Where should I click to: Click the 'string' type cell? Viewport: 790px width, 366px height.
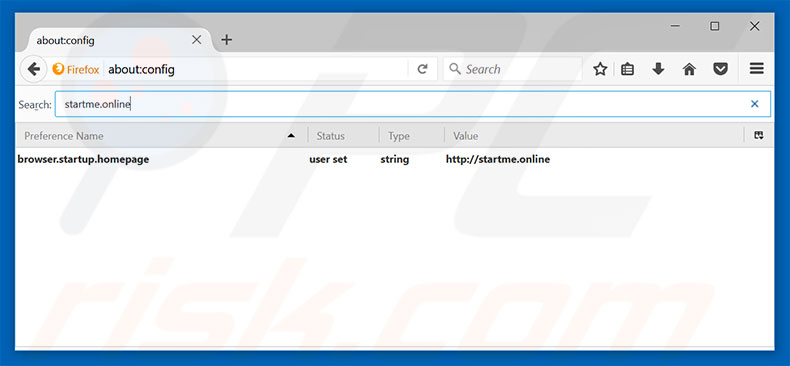pyautogui.click(x=394, y=159)
